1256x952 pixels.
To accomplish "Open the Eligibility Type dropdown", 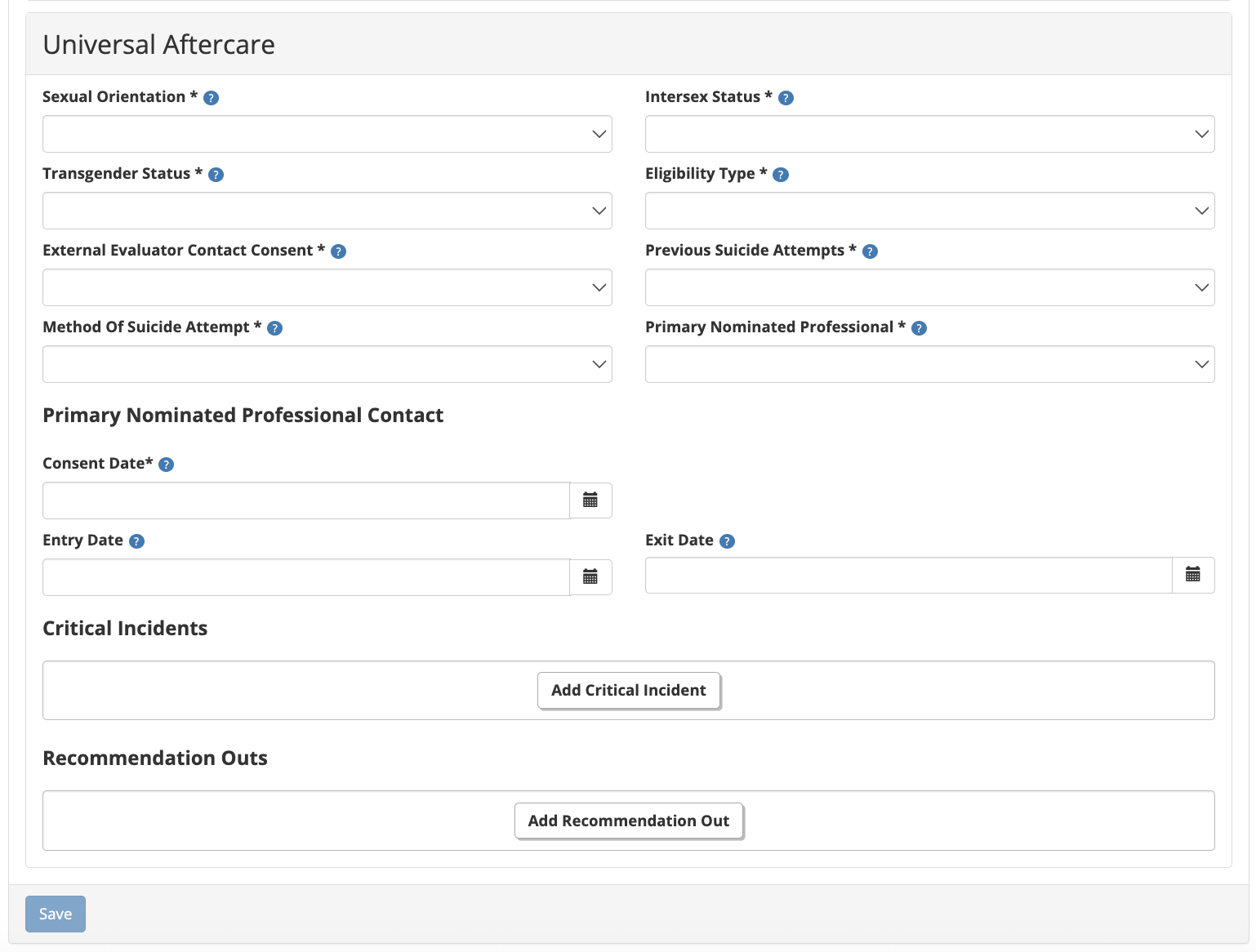I will point(929,211).
